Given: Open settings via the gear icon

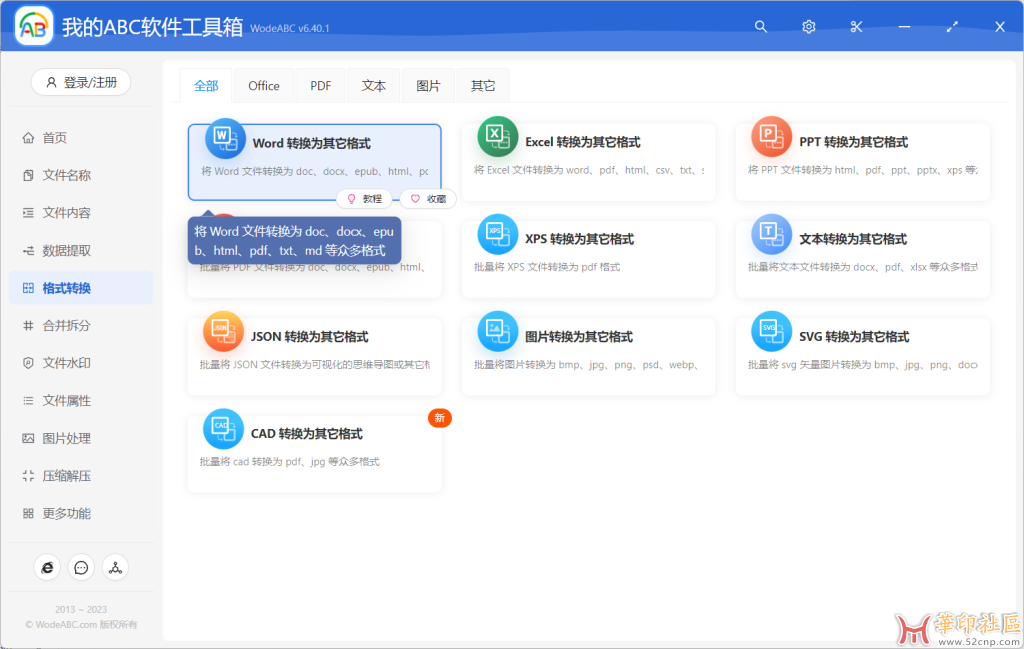Looking at the screenshot, I should 808,27.
